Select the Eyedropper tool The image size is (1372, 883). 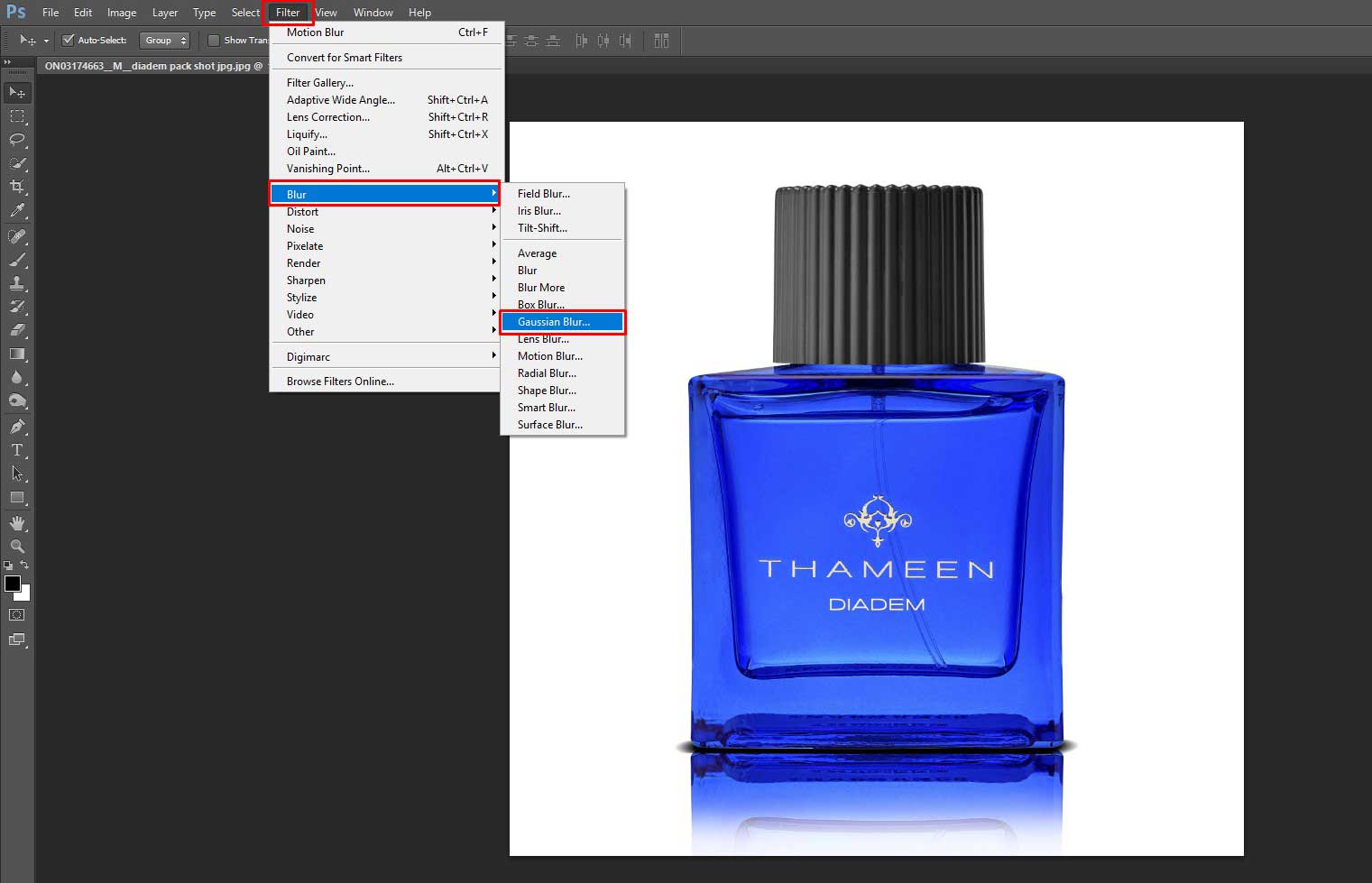(x=17, y=211)
